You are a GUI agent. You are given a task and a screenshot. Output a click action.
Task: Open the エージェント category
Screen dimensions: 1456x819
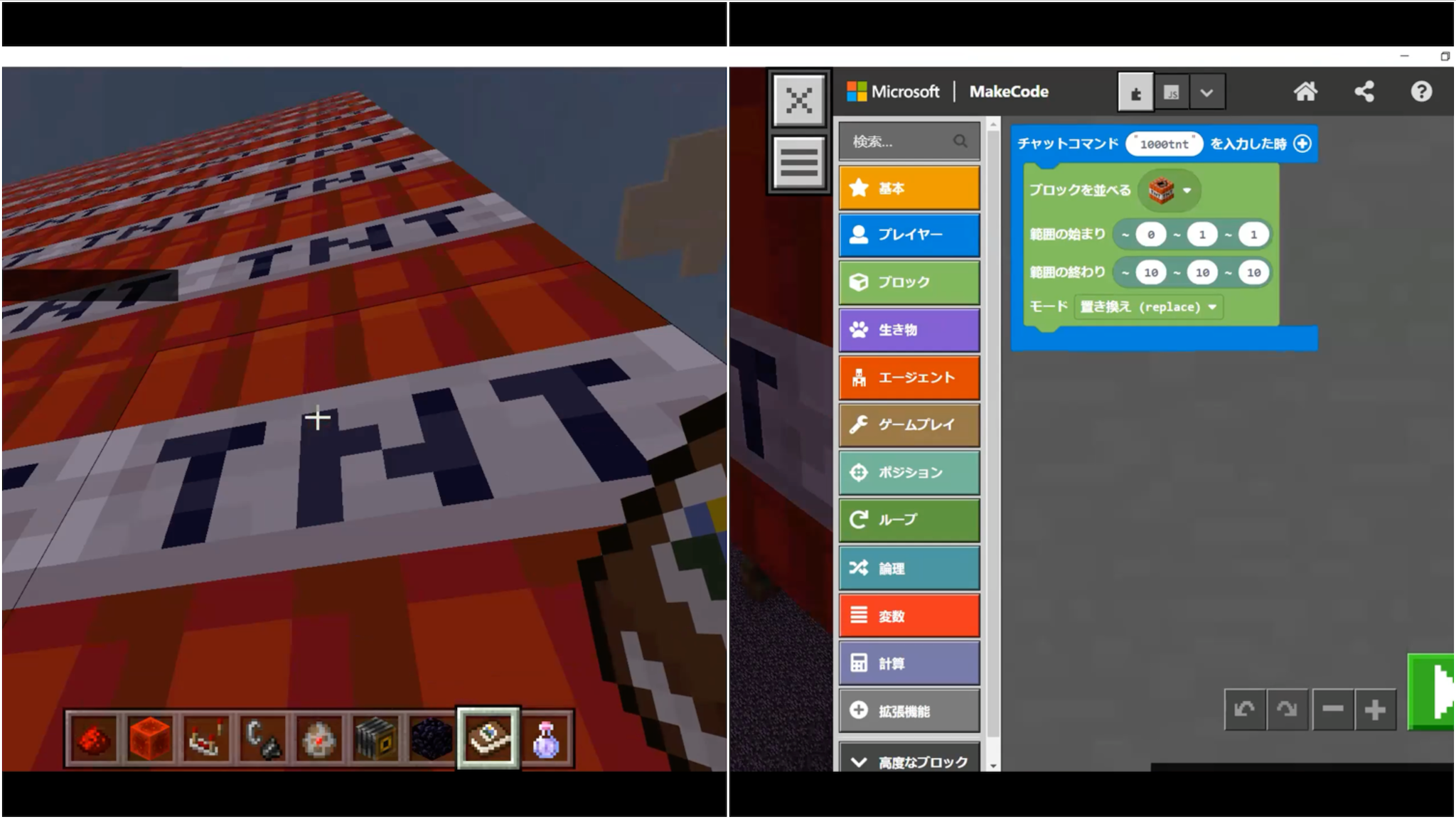(909, 378)
